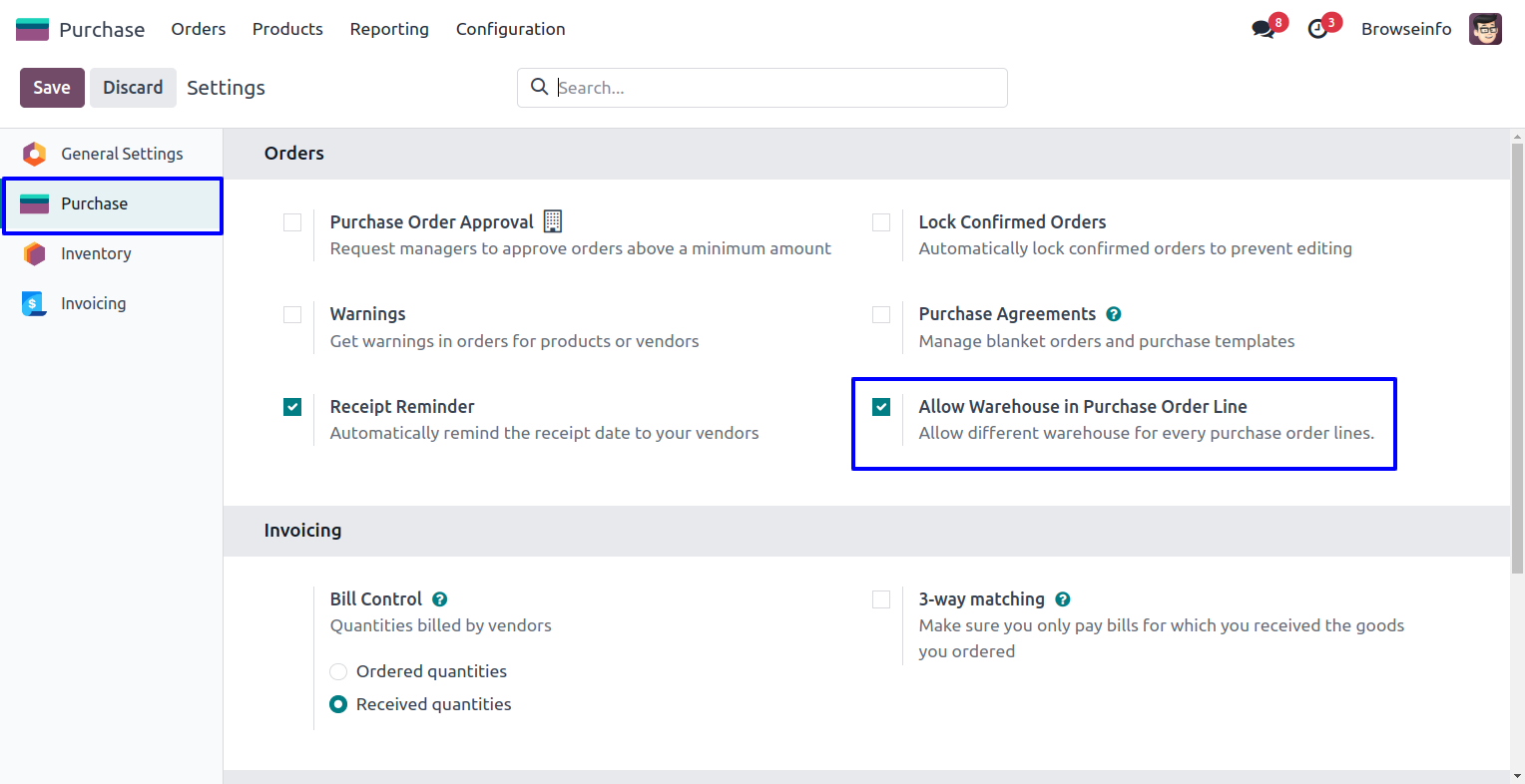This screenshot has height=784, width=1525.
Task: Switch to Inventory settings in sidebar
Action: pos(96,253)
